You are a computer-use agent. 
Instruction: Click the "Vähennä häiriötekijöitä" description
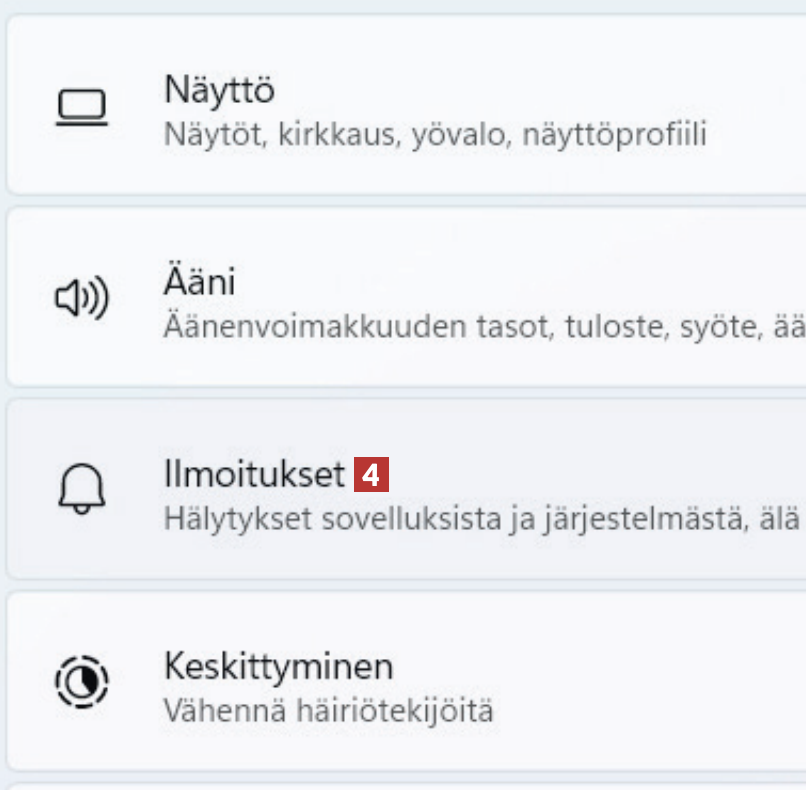(329, 711)
